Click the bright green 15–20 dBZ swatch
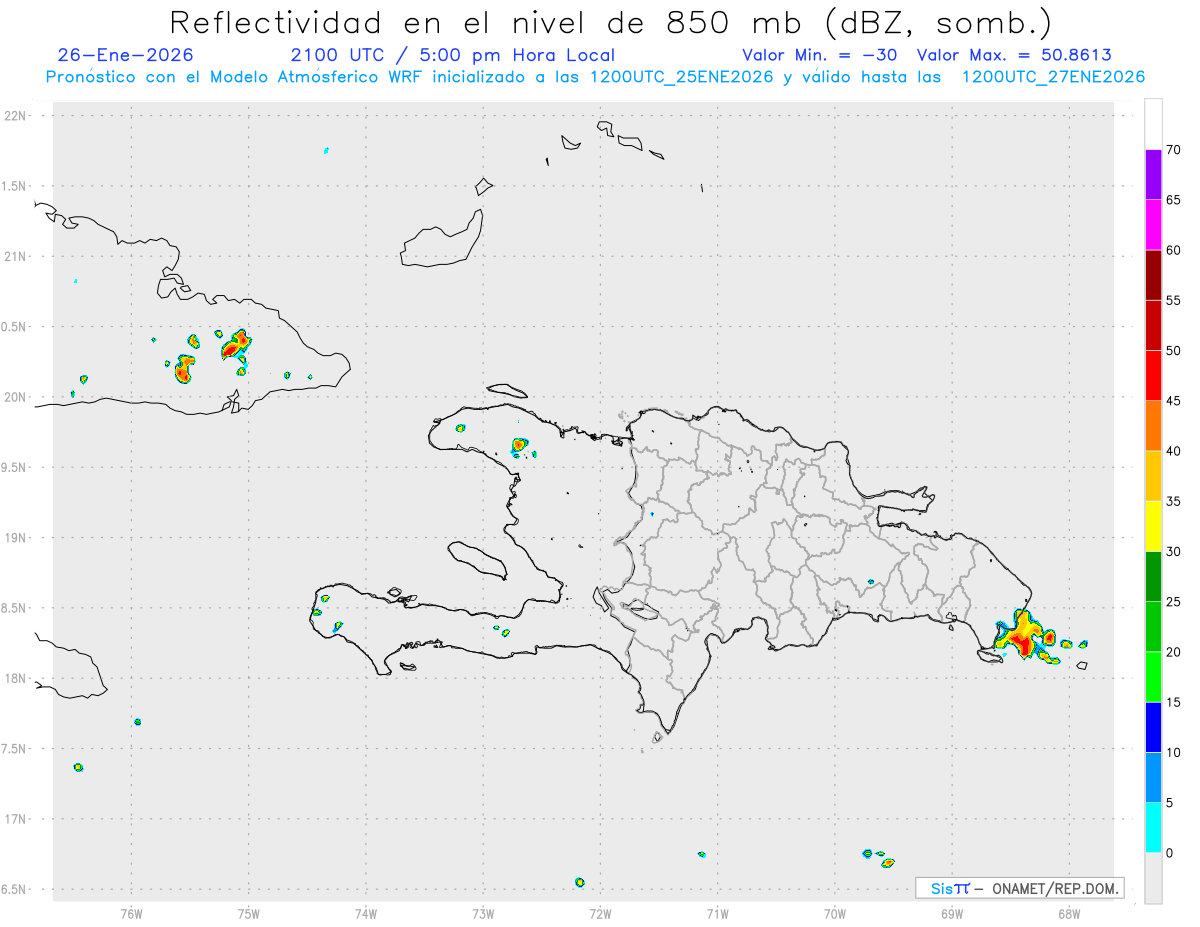Viewport: 1200px width, 927px height. (1153, 677)
